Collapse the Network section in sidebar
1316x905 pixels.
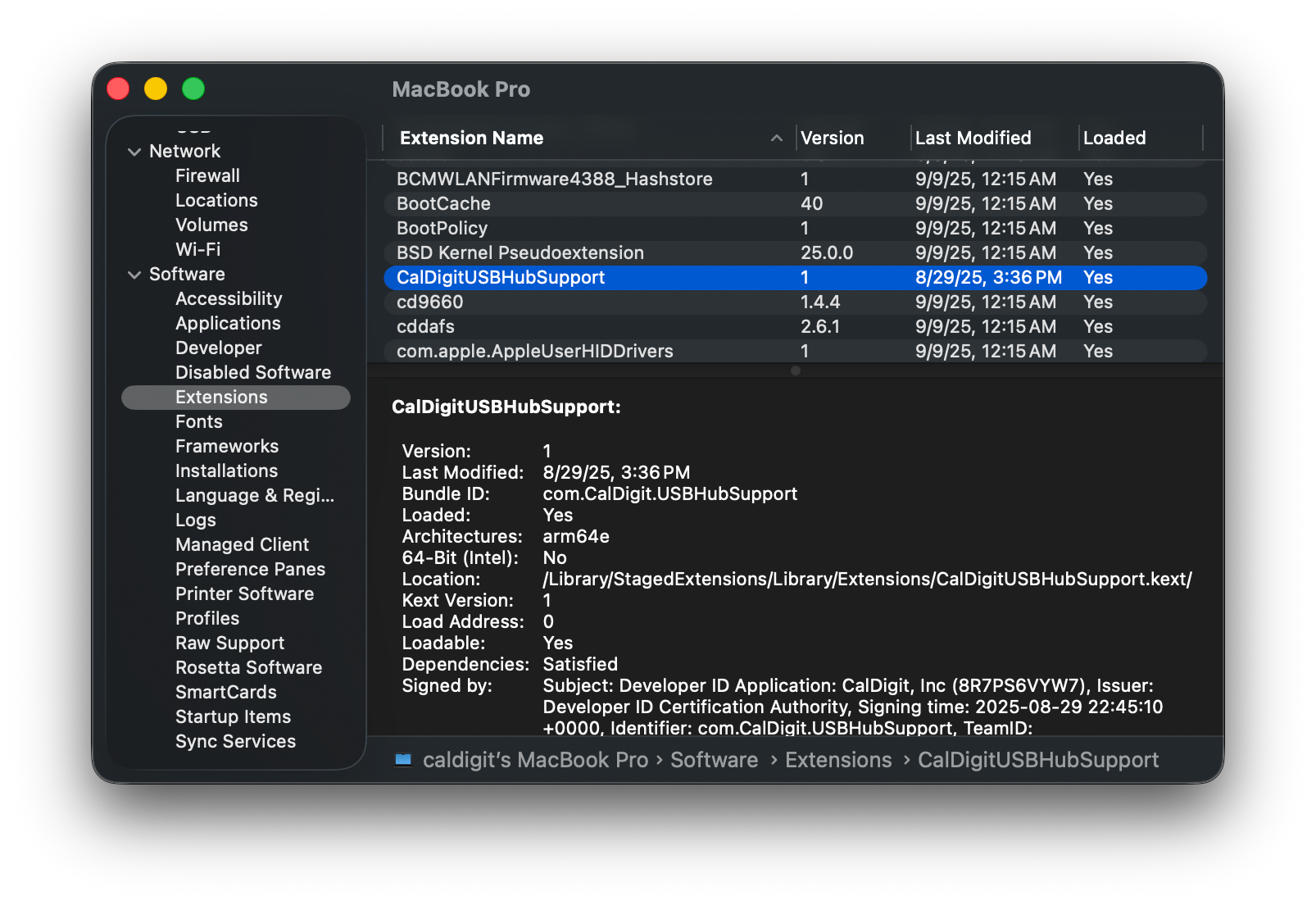(134, 152)
